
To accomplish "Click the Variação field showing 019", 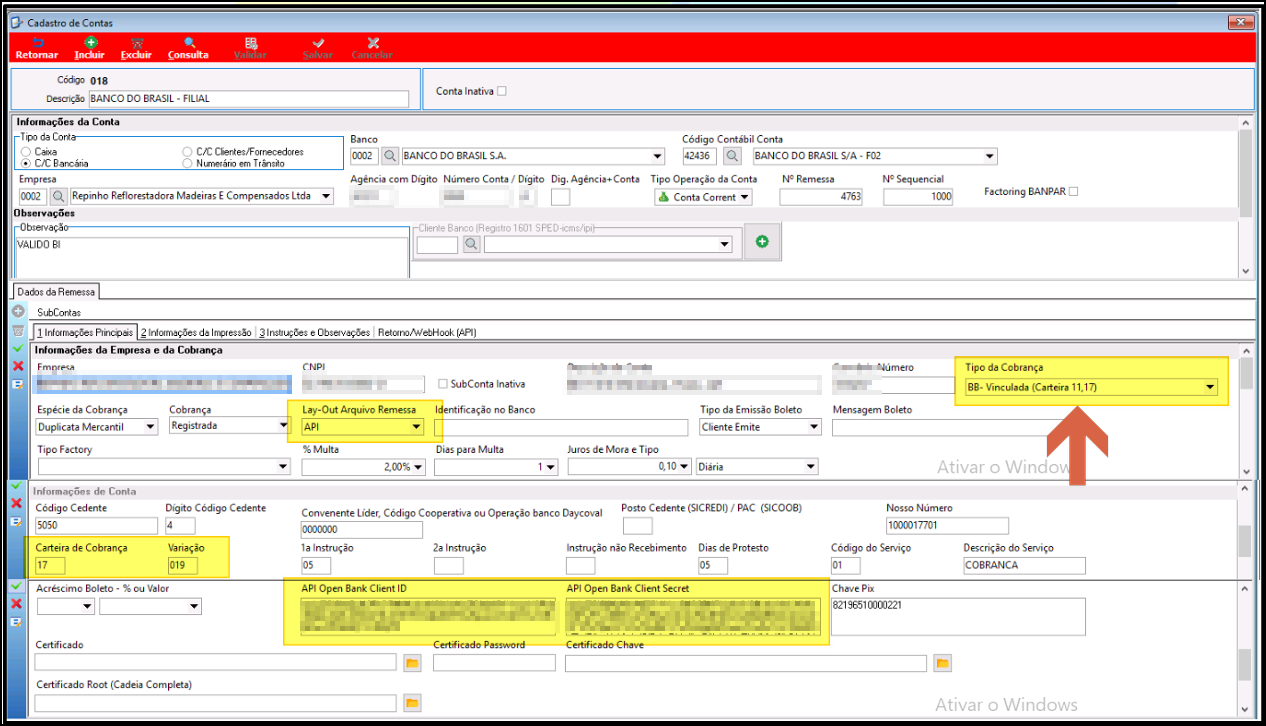I will 182,566.
